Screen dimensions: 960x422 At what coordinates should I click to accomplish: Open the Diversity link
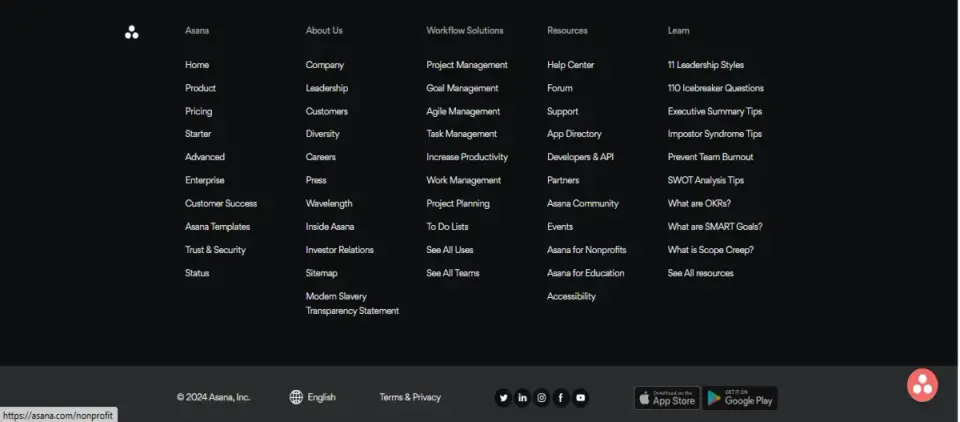click(x=323, y=134)
